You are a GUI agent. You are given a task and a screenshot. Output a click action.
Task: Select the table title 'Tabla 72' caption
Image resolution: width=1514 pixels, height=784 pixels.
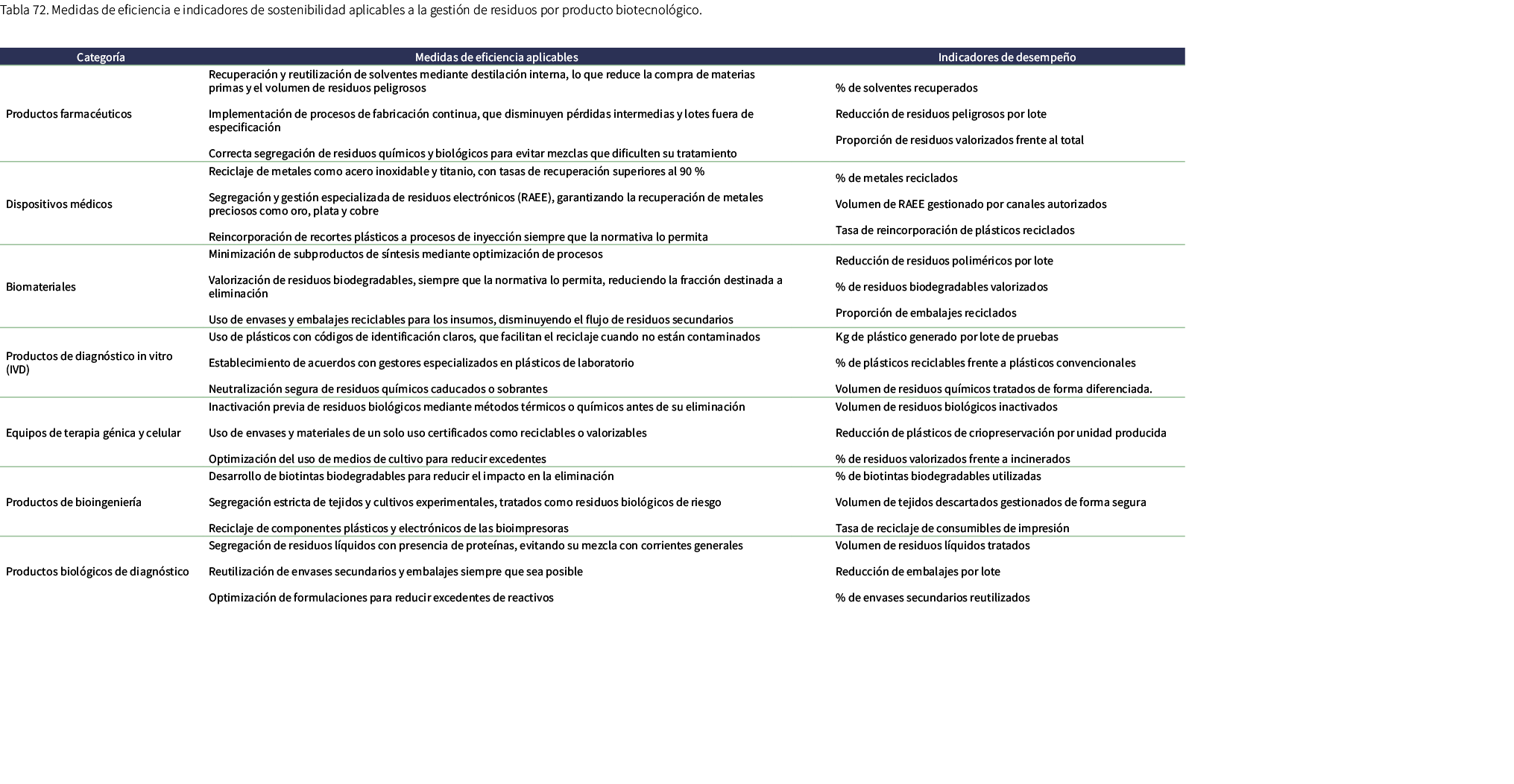351,10
